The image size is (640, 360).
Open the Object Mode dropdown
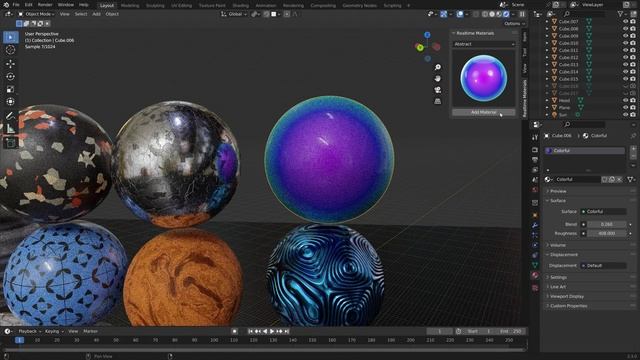point(36,14)
